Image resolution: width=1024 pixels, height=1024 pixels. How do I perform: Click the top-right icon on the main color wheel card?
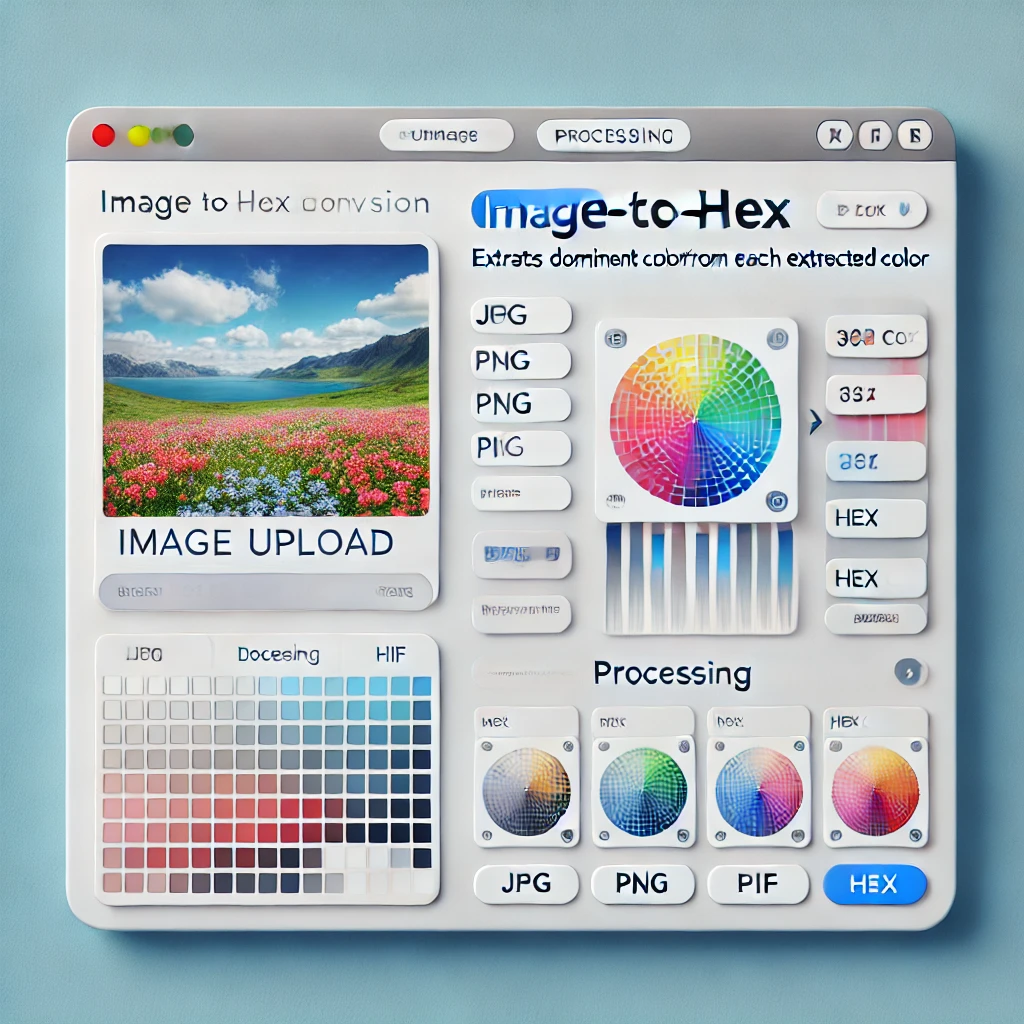(x=777, y=339)
